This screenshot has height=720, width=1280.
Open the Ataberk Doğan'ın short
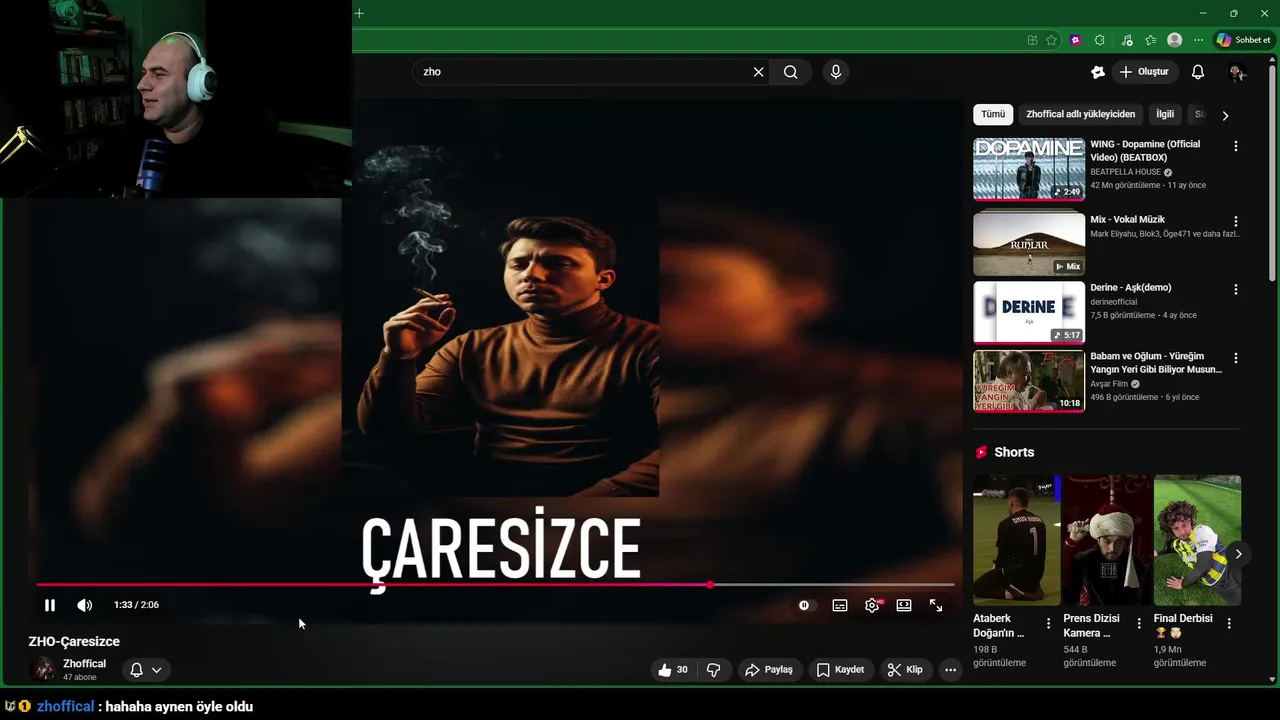point(1016,540)
